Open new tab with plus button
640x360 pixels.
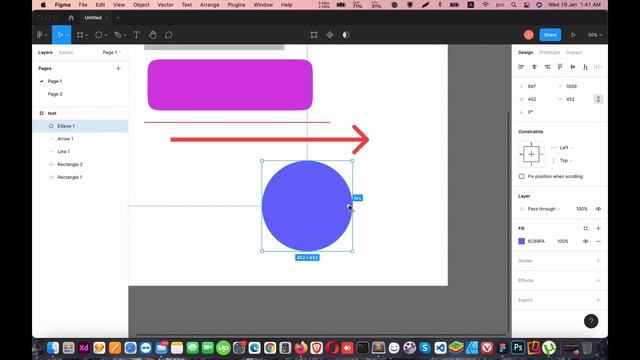pyautogui.click(x=118, y=18)
